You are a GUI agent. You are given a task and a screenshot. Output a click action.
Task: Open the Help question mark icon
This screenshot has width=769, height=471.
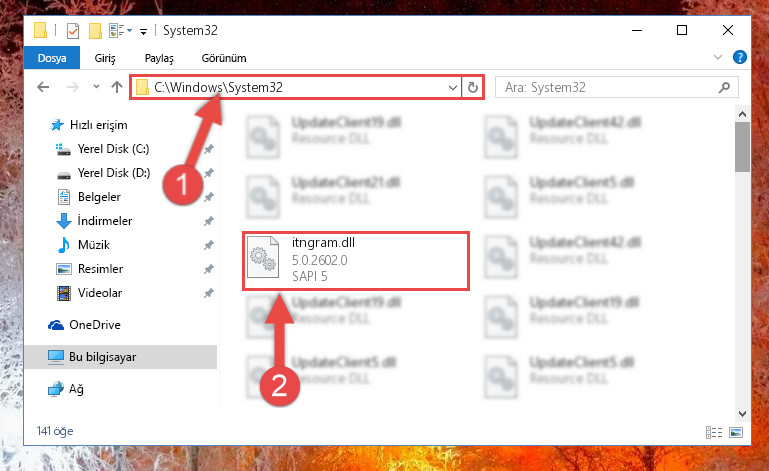pyautogui.click(x=740, y=57)
